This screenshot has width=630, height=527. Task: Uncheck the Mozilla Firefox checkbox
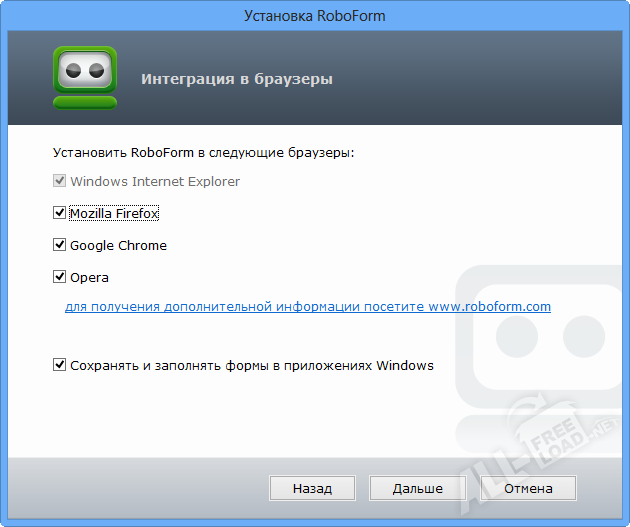60,213
